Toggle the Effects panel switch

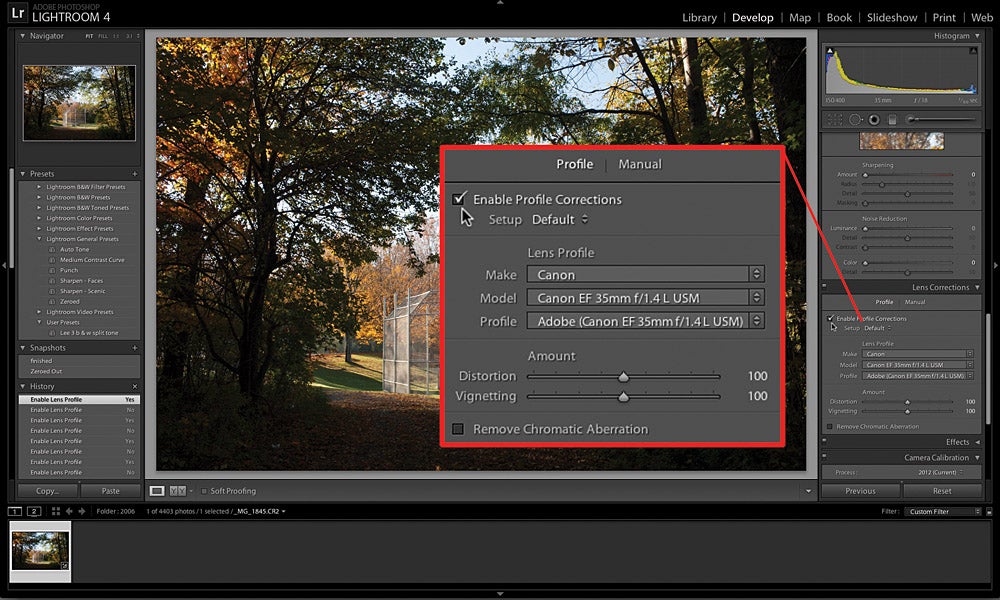(x=825, y=441)
